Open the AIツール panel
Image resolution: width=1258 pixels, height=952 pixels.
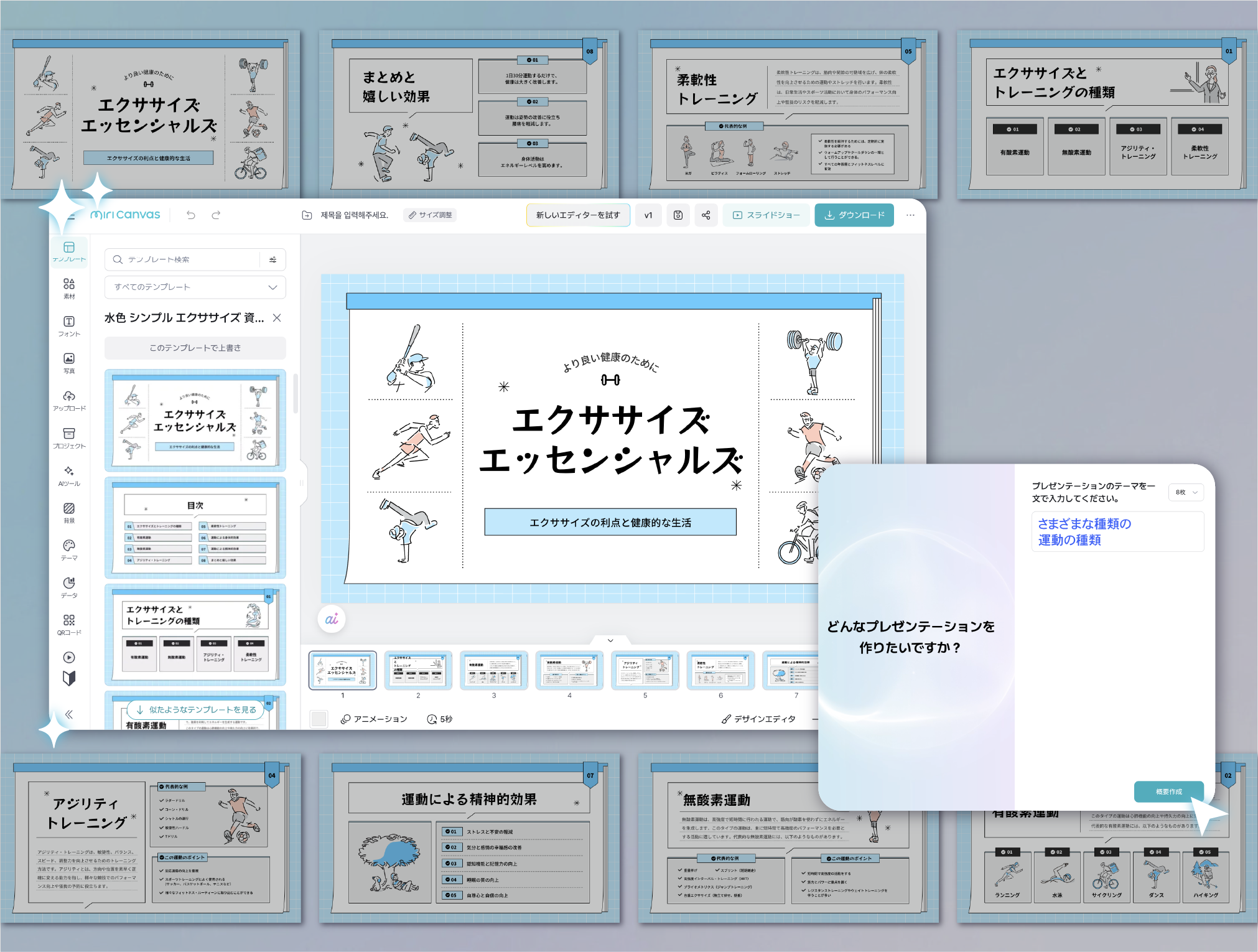[69, 475]
